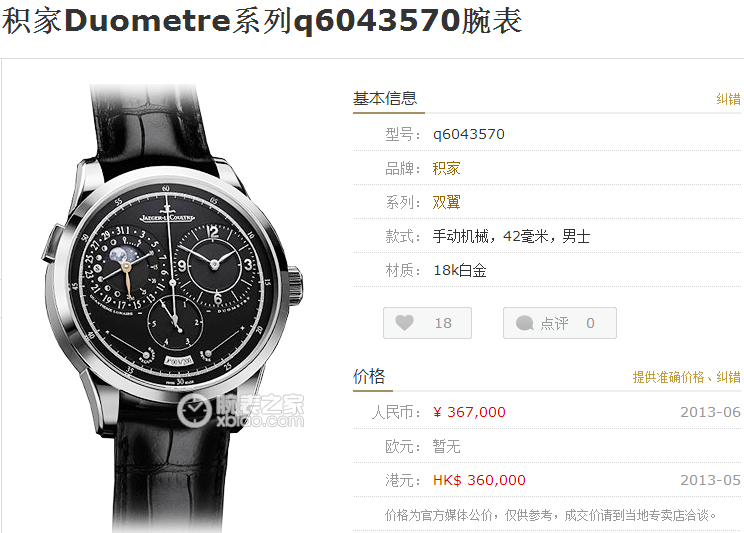
Task: Click the page title 积家Duometre系列q6043570腕表
Action: tap(262, 21)
